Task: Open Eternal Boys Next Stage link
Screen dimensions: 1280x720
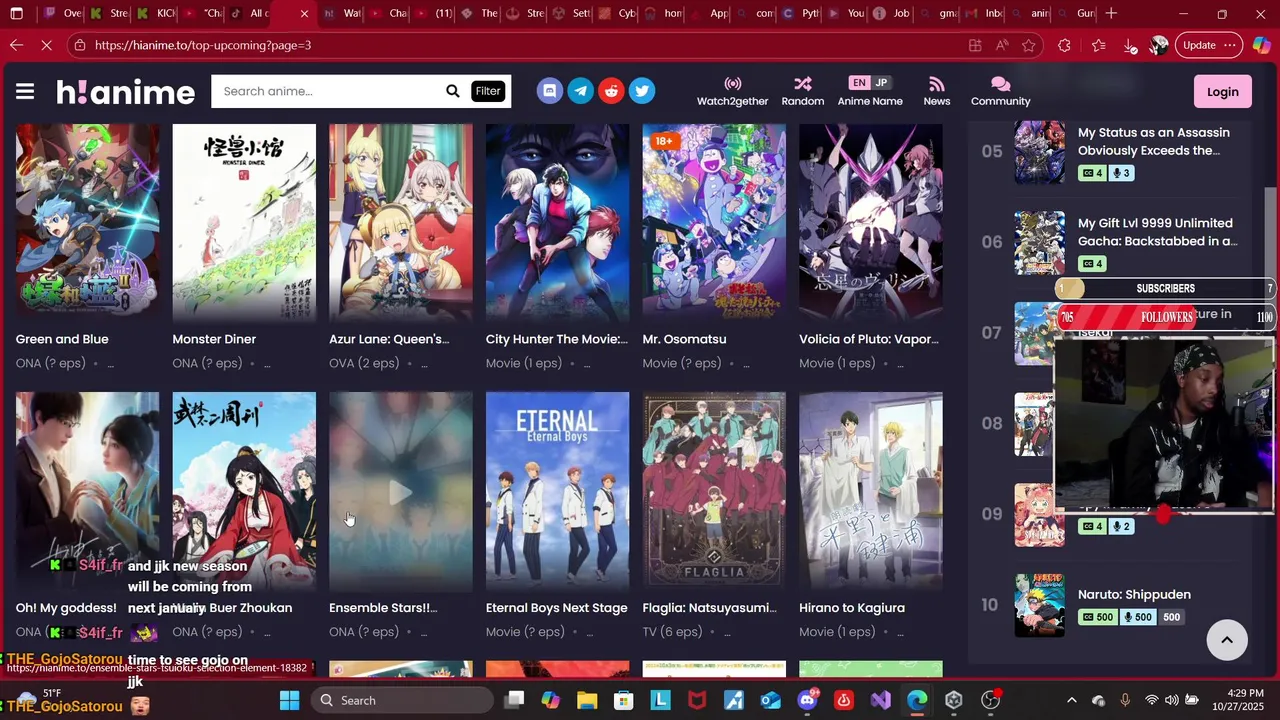Action: click(x=556, y=608)
